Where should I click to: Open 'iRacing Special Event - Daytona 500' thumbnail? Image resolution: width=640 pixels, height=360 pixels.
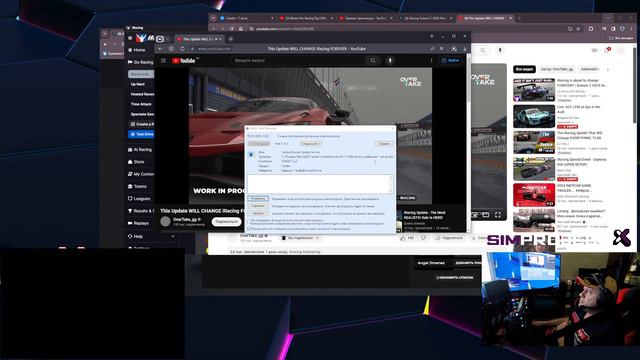(x=534, y=169)
